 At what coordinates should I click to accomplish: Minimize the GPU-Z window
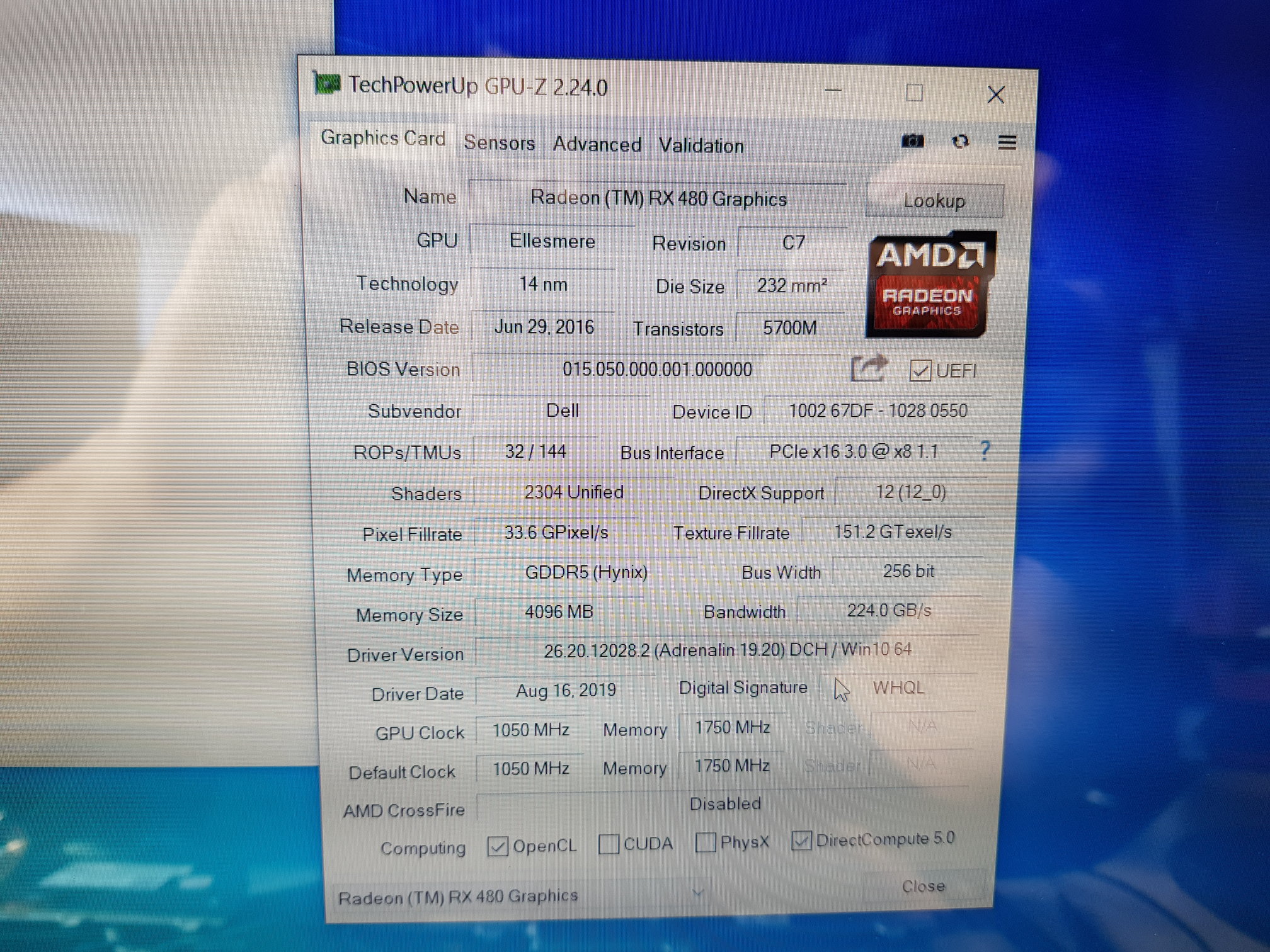833,90
